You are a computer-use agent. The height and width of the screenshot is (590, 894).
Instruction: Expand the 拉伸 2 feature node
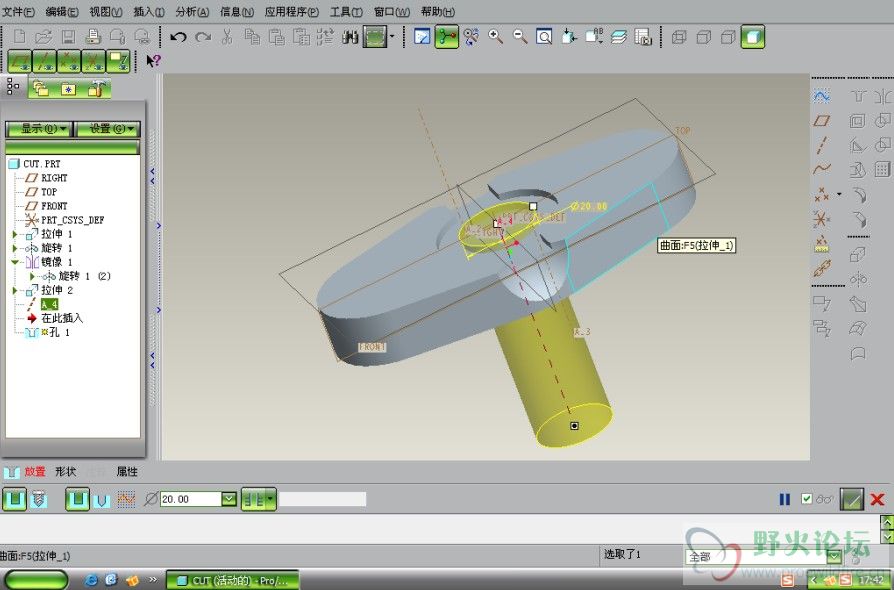[x=15, y=291]
